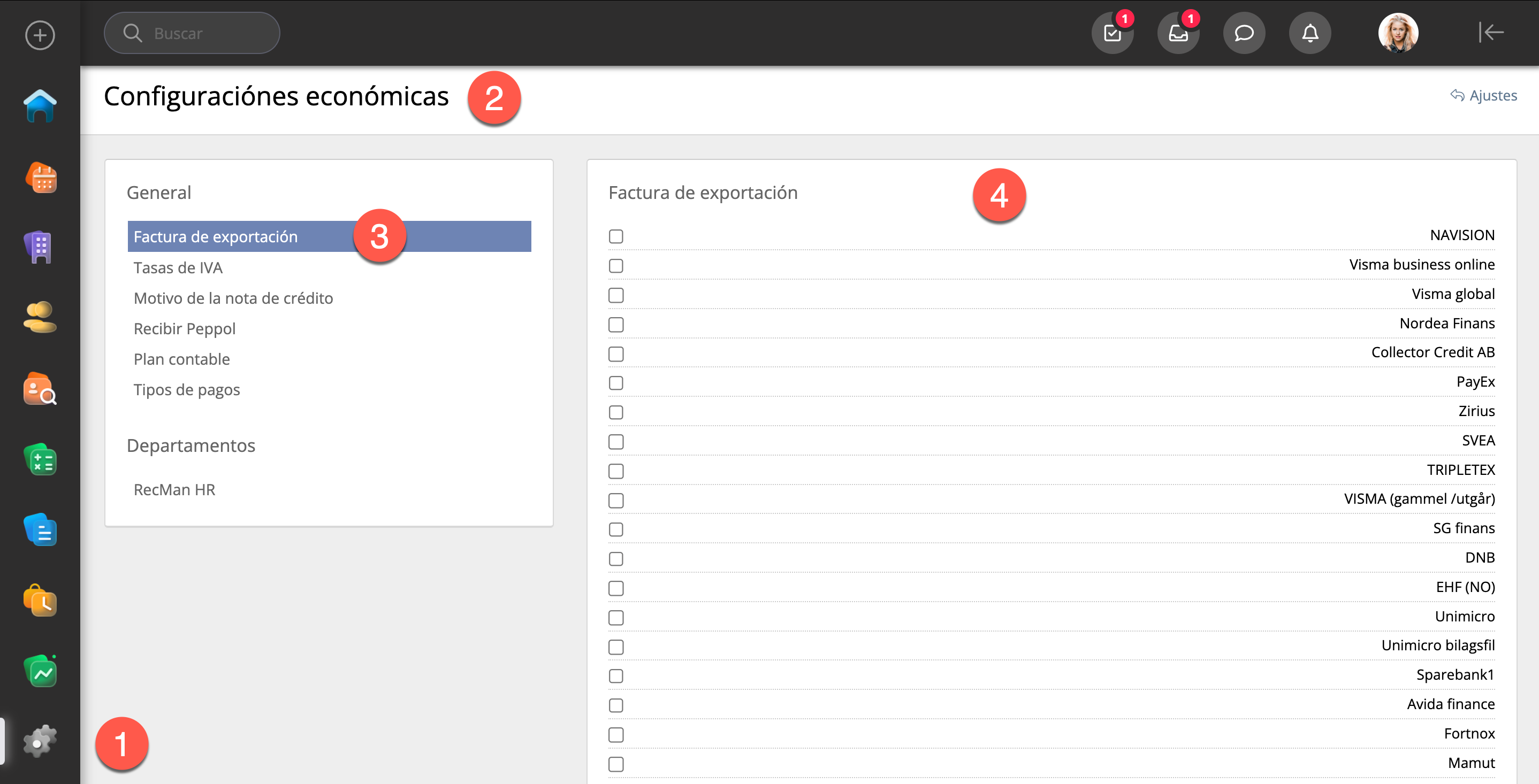Open Plan contable section
Screen dimensions: 1539x784
point(181,359)
